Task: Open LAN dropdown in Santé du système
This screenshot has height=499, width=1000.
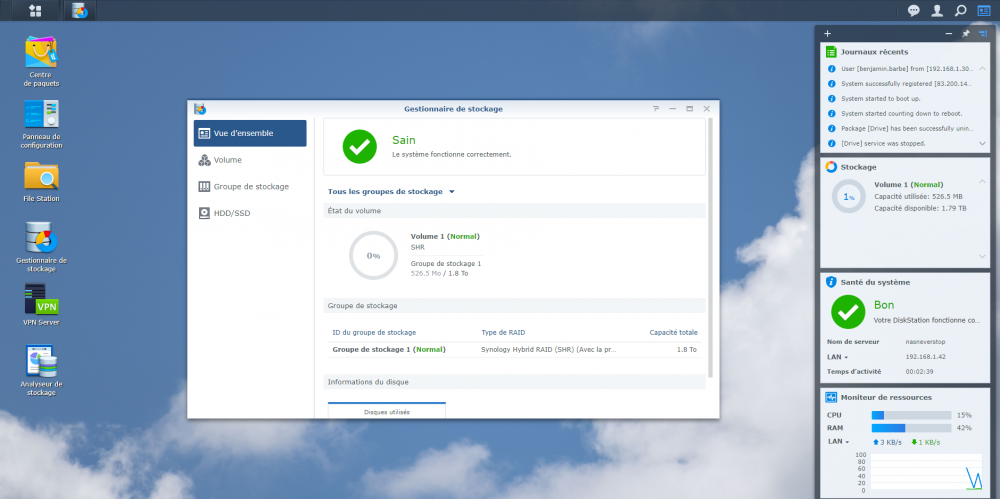Action: click(x=837, y=357)
